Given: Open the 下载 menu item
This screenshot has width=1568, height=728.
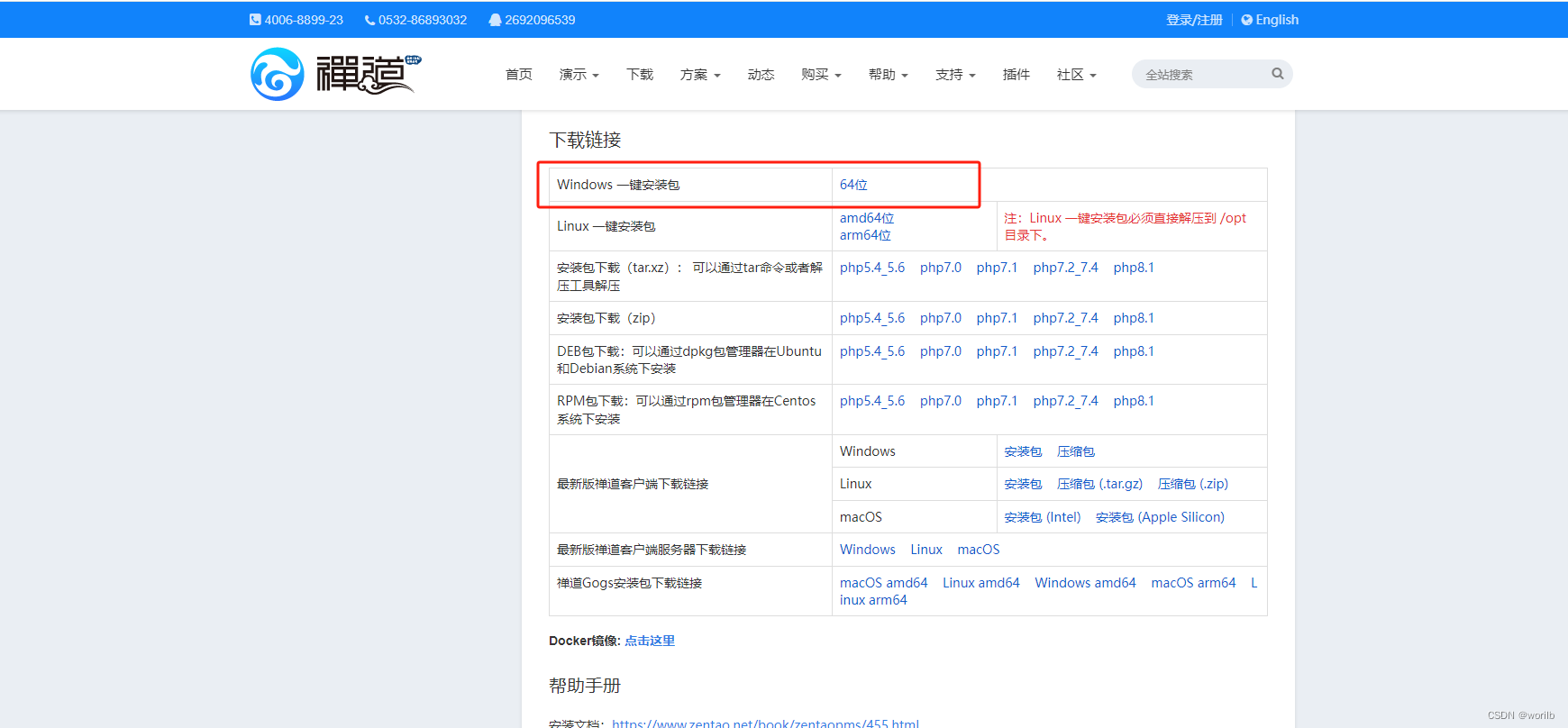Looking at the screenshot, I should (640, 75).
